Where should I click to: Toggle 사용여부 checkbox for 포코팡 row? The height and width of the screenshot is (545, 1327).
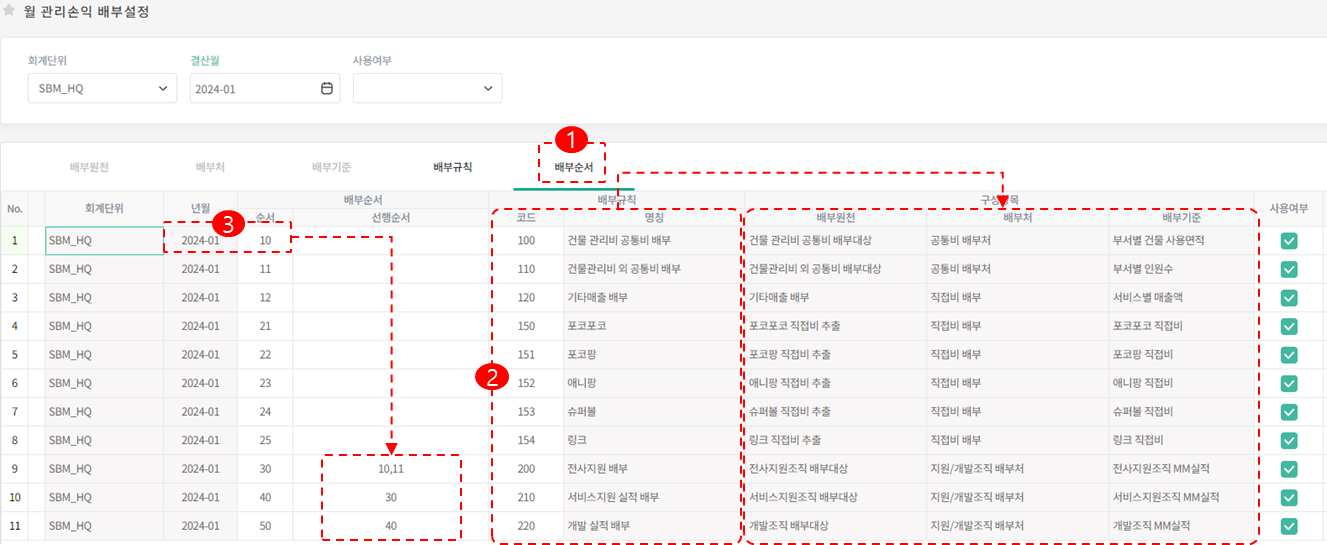(1289, 355)
